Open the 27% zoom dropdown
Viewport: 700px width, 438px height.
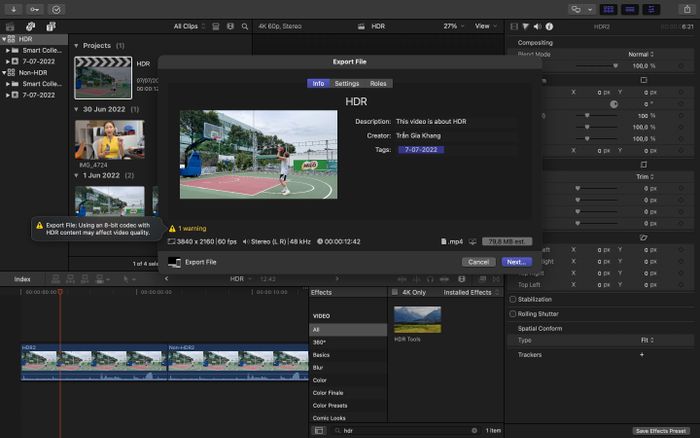(453, 26)
